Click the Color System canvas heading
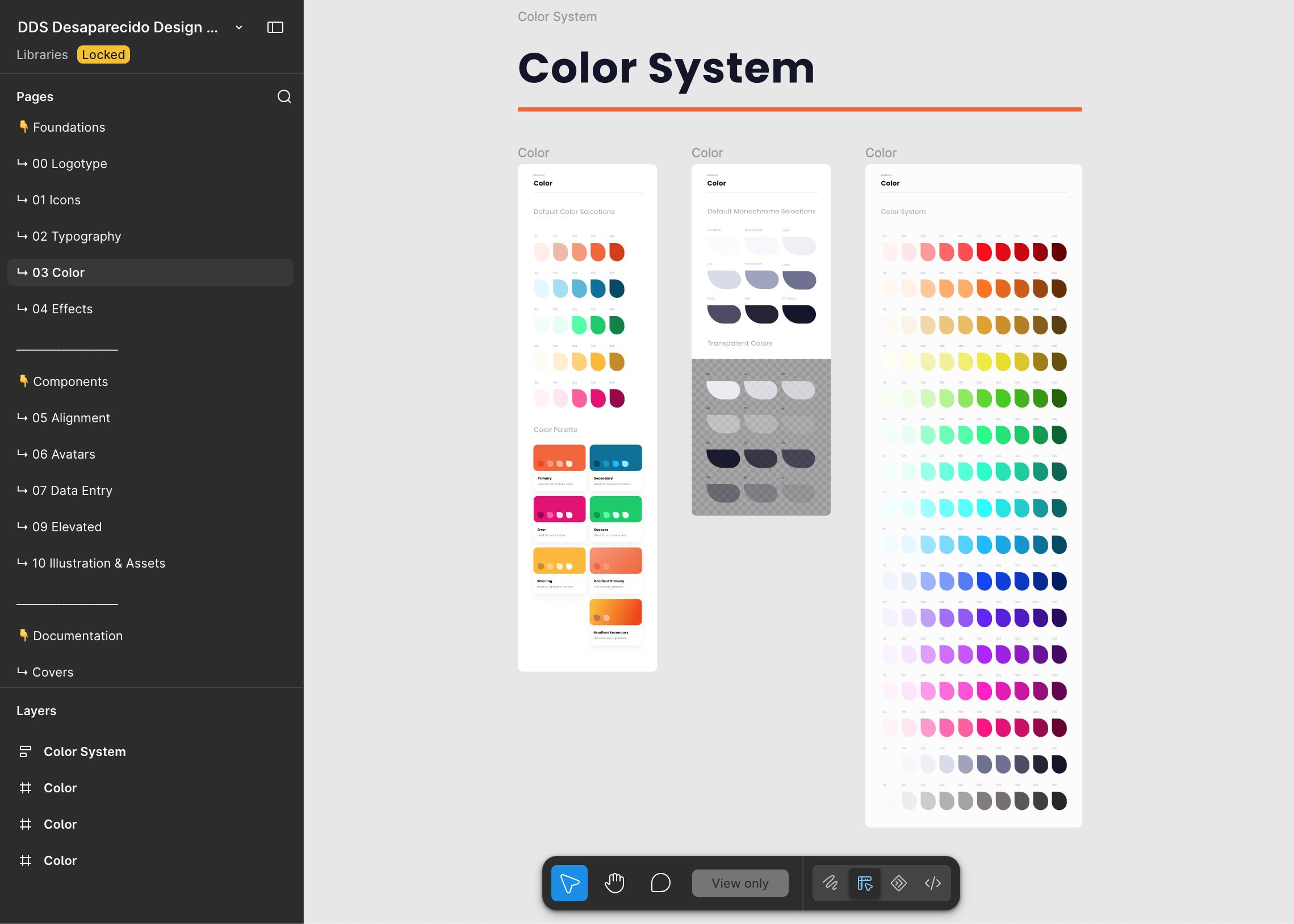The height and width of the screenshot is (924, 1294). pos(667,68)
